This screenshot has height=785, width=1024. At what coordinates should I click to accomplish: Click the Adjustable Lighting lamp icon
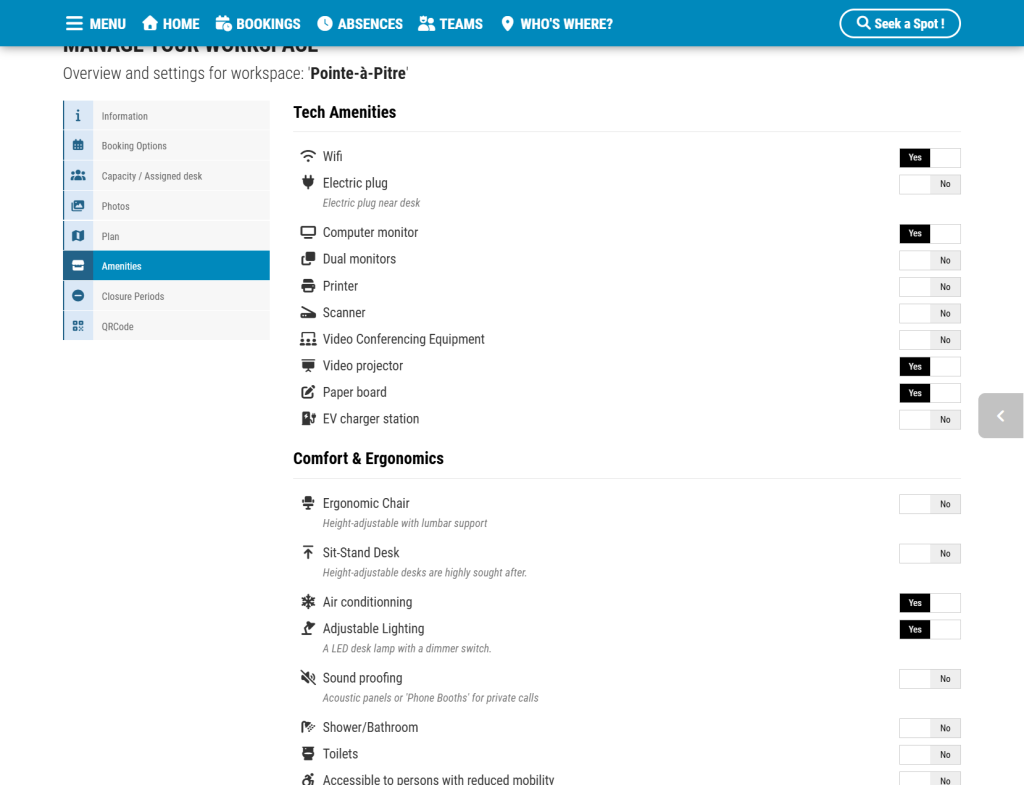pos(308,628)
